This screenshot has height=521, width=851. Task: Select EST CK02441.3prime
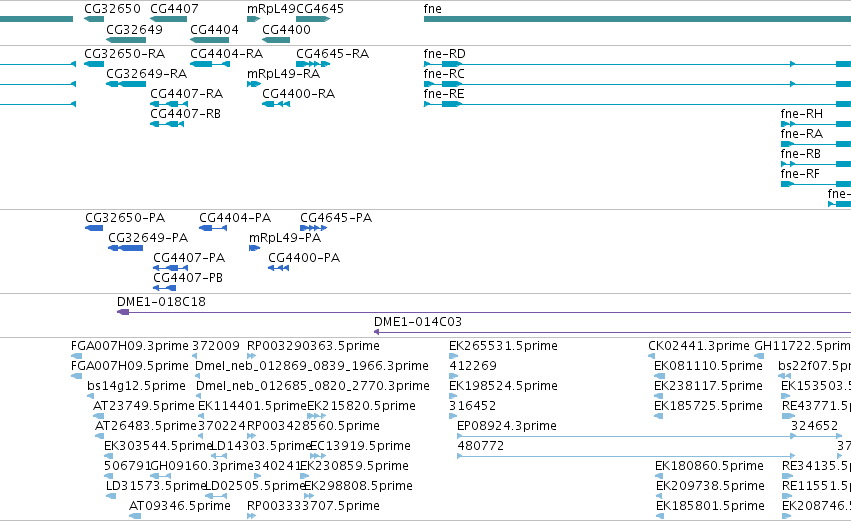[x=698, y=346]
